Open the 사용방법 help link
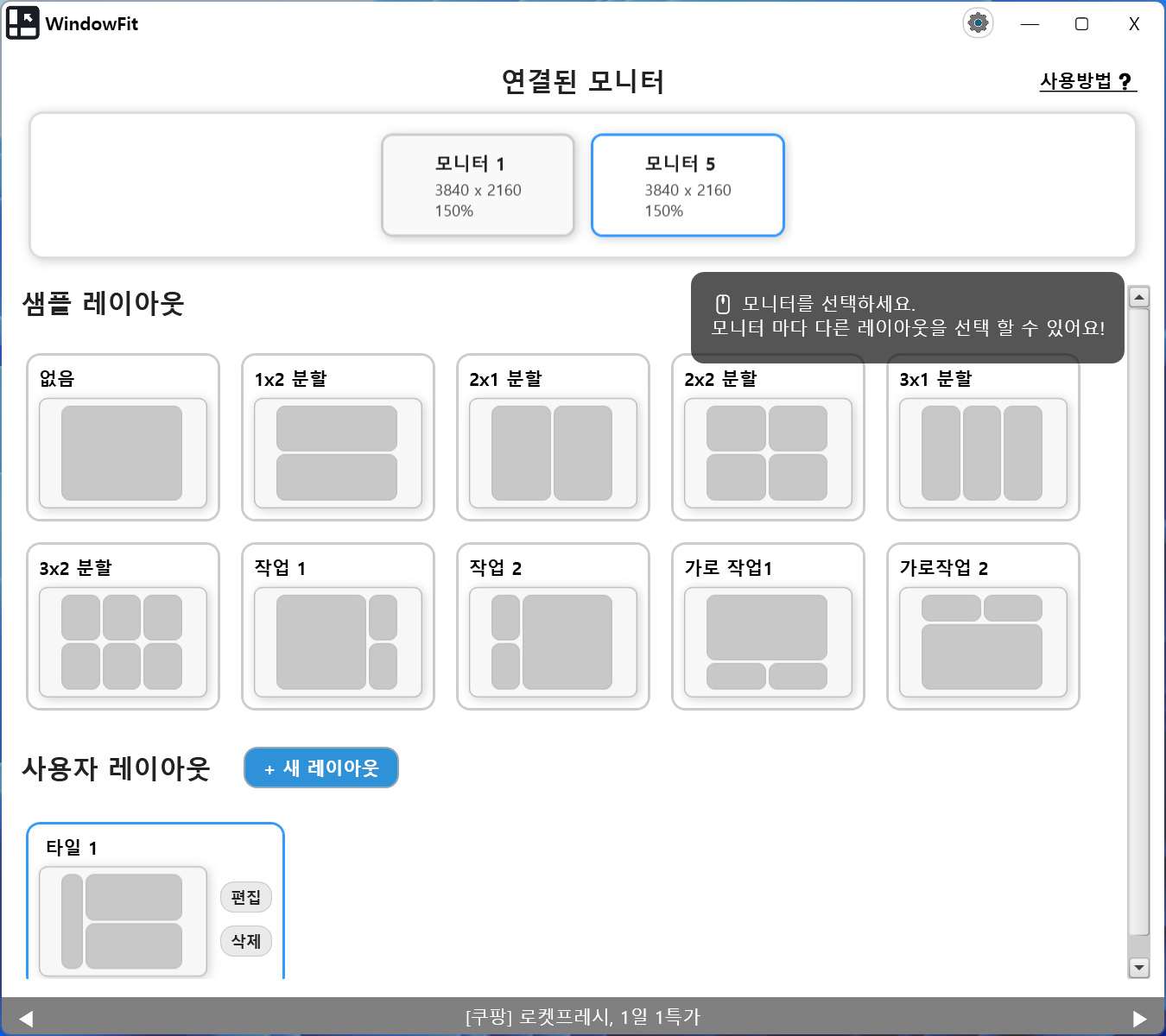 click(x=1087, y=81)
